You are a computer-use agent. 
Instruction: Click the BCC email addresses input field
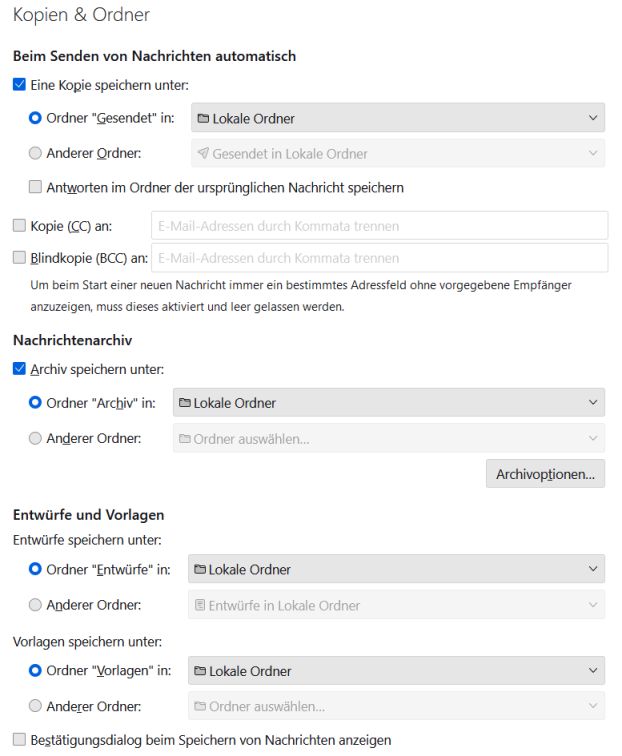click(379, 258)
